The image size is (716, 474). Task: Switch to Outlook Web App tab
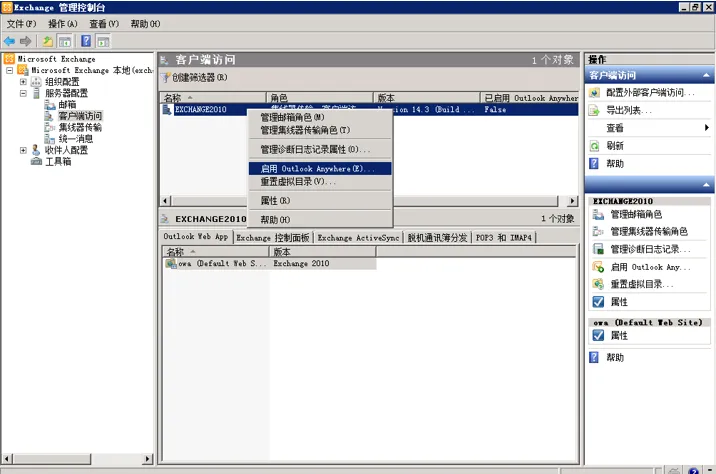click(196, 237)
